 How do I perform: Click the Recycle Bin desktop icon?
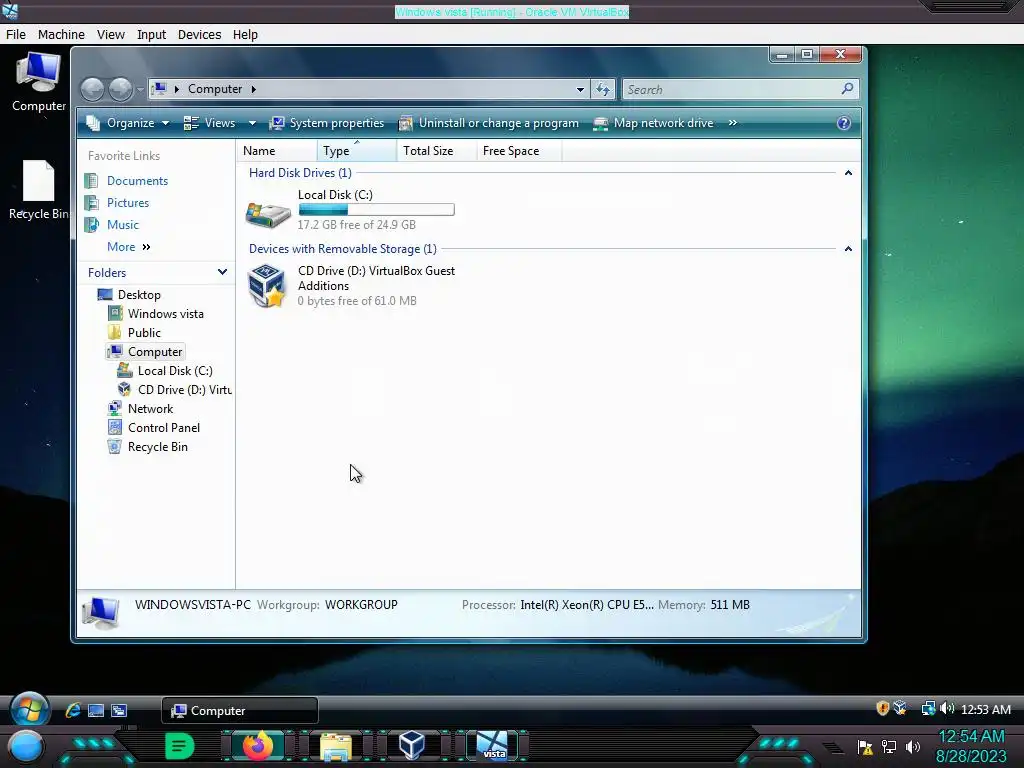click(39, 189)
